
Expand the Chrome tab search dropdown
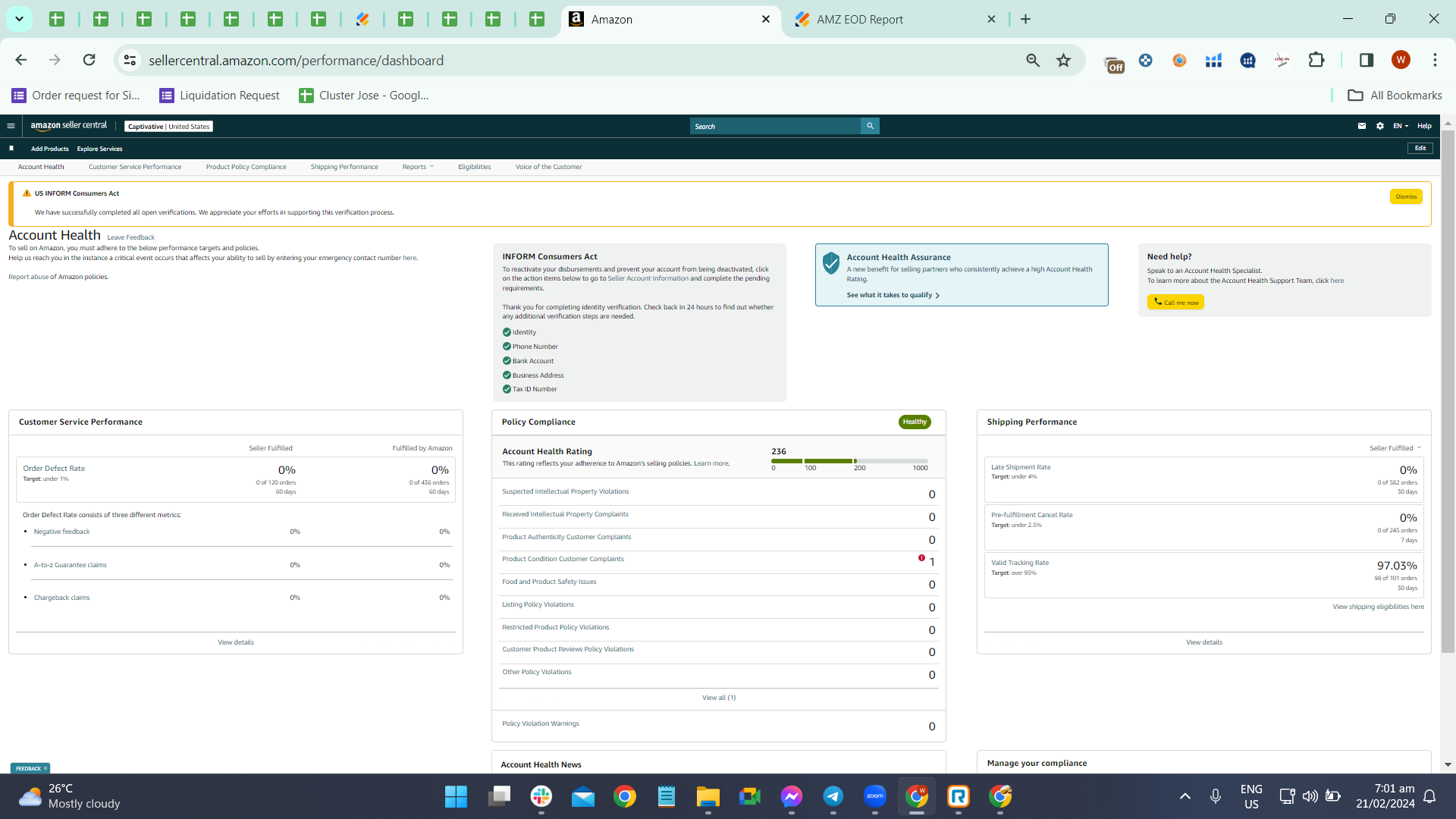click(19, 19)
